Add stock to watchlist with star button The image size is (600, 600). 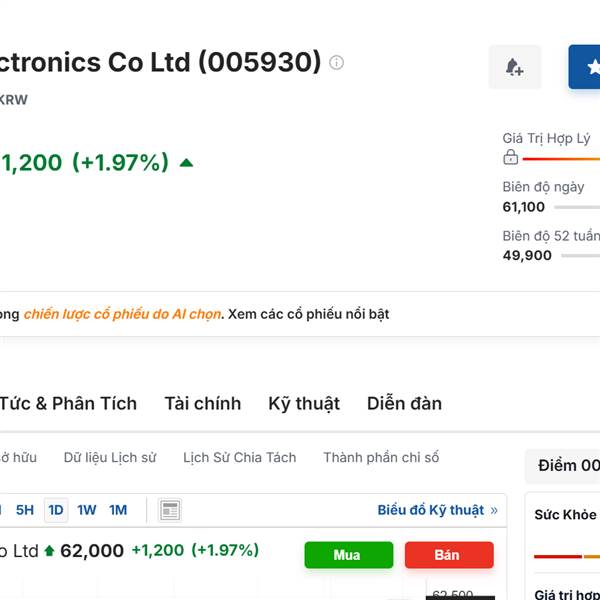click(x=584, y=67)
